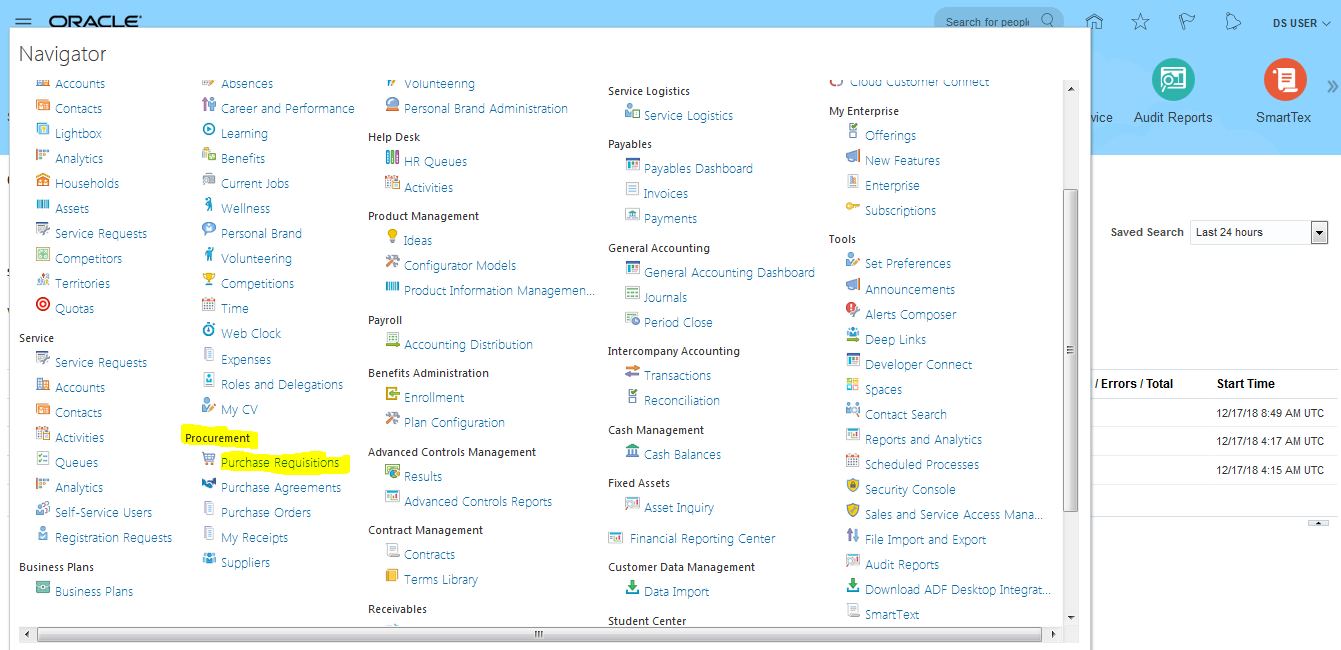Select the 12/17/18 8:49 AM UTC row
The height and width of the screenshot is (650, 1341).
[x=1213, y=413]
